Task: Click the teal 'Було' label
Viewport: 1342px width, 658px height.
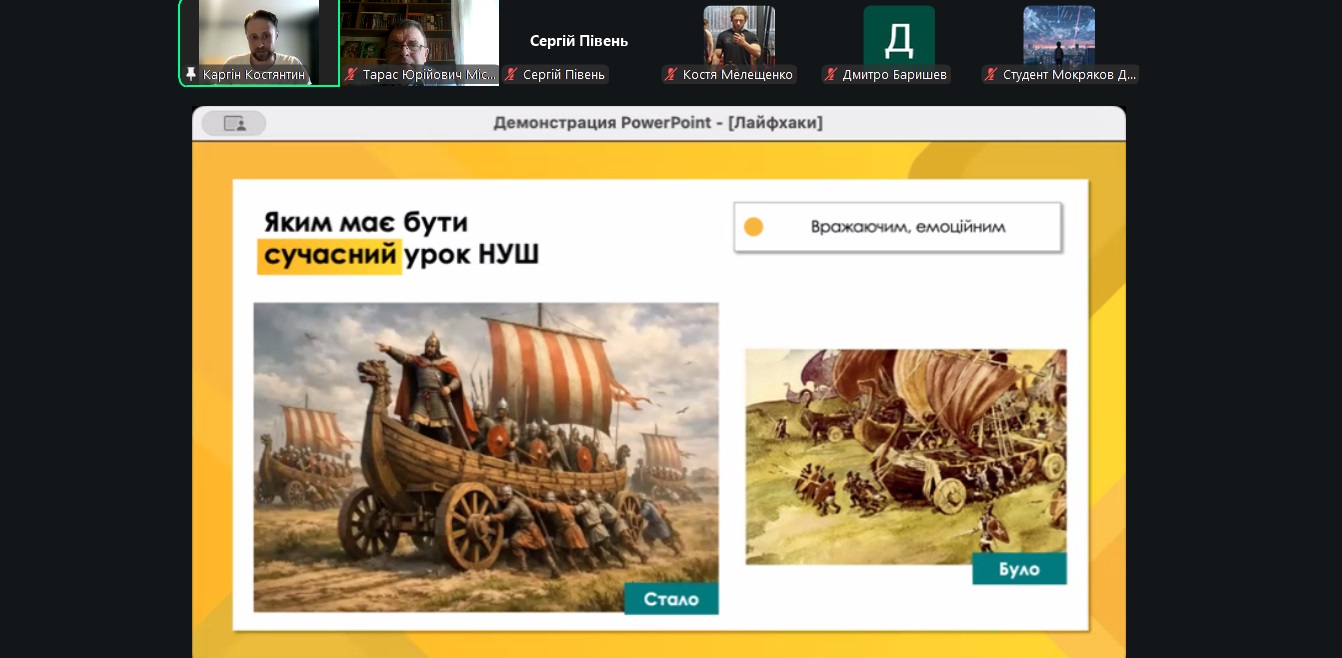Action: click(1019, 569)
